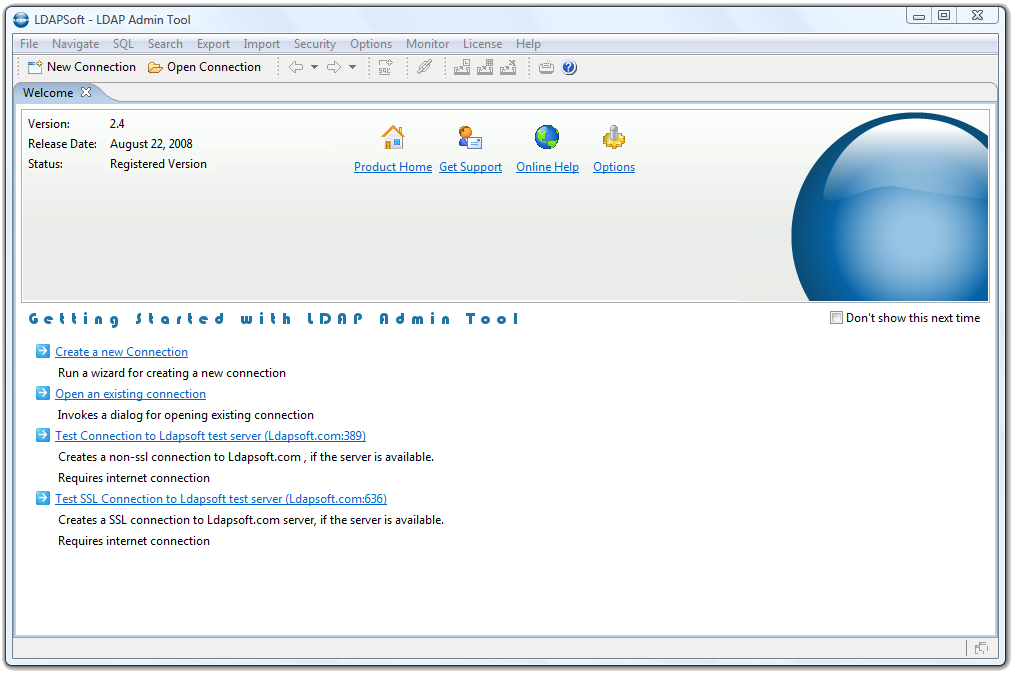Click the Get Support icon
The width and height of the screenshot is (1015, 673).
[470, 137]
